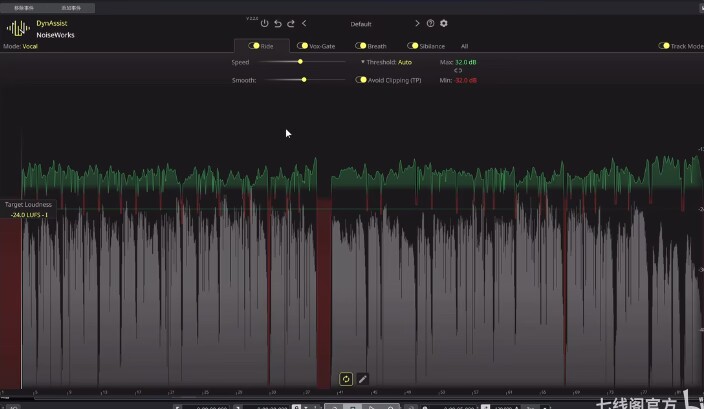Click the time ruler below the waveform
This screenshot has height=409, width=704.
click(x=352, y=392)
